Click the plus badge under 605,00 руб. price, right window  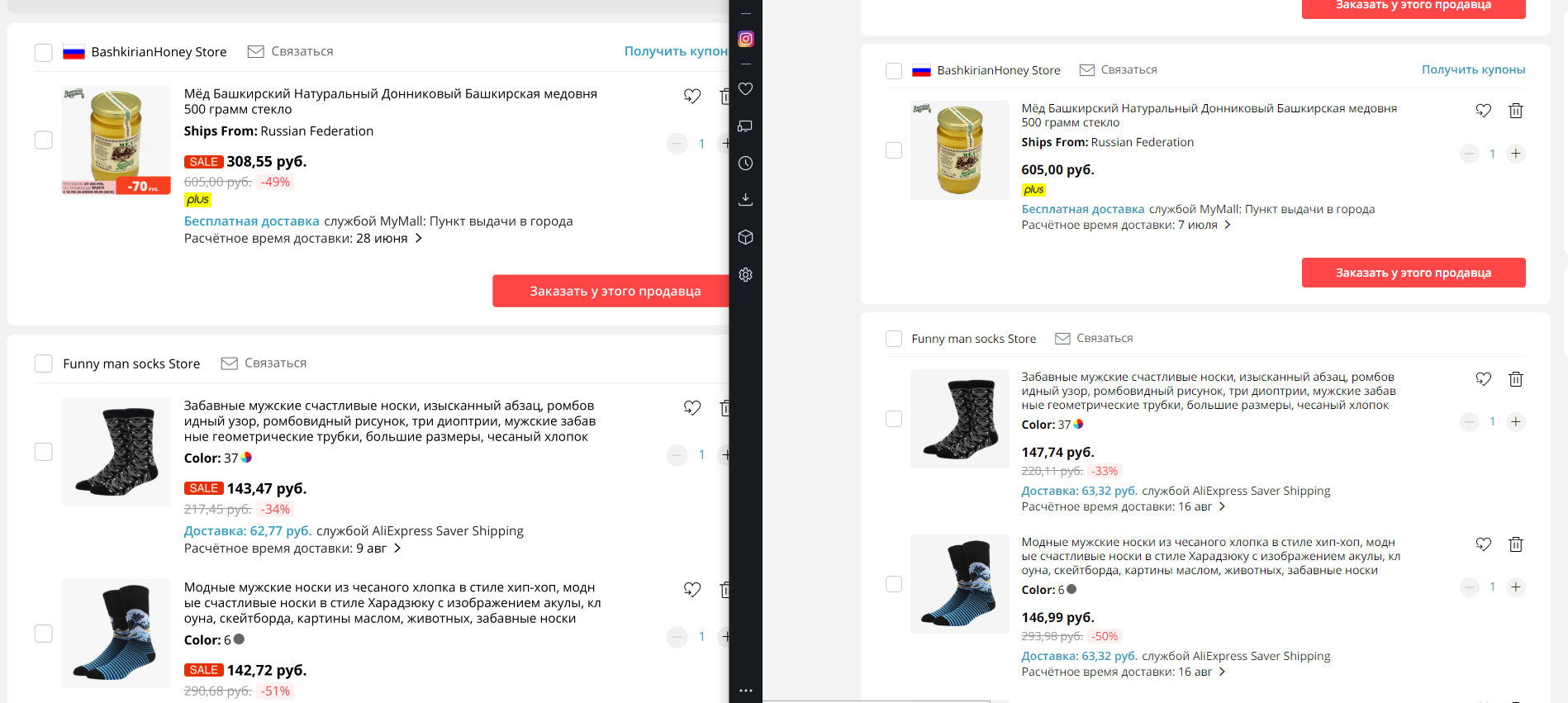(1033, 190)
